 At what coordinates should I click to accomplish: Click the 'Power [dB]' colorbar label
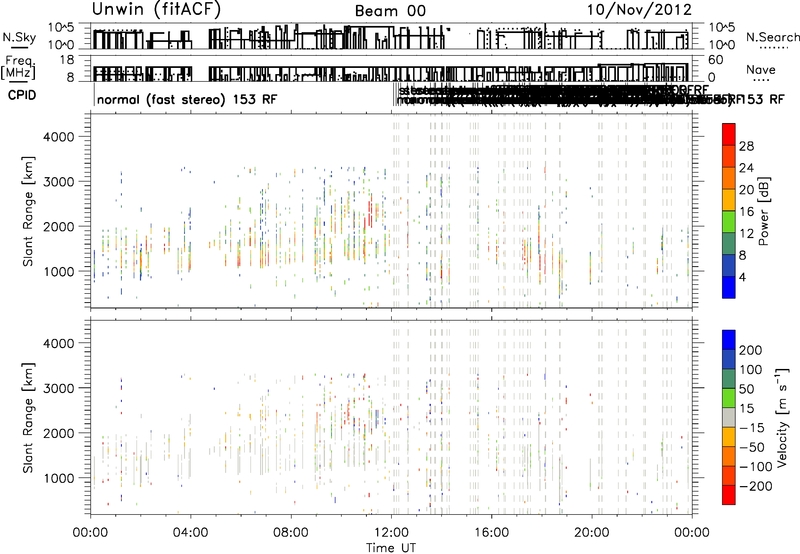[764, 211]
